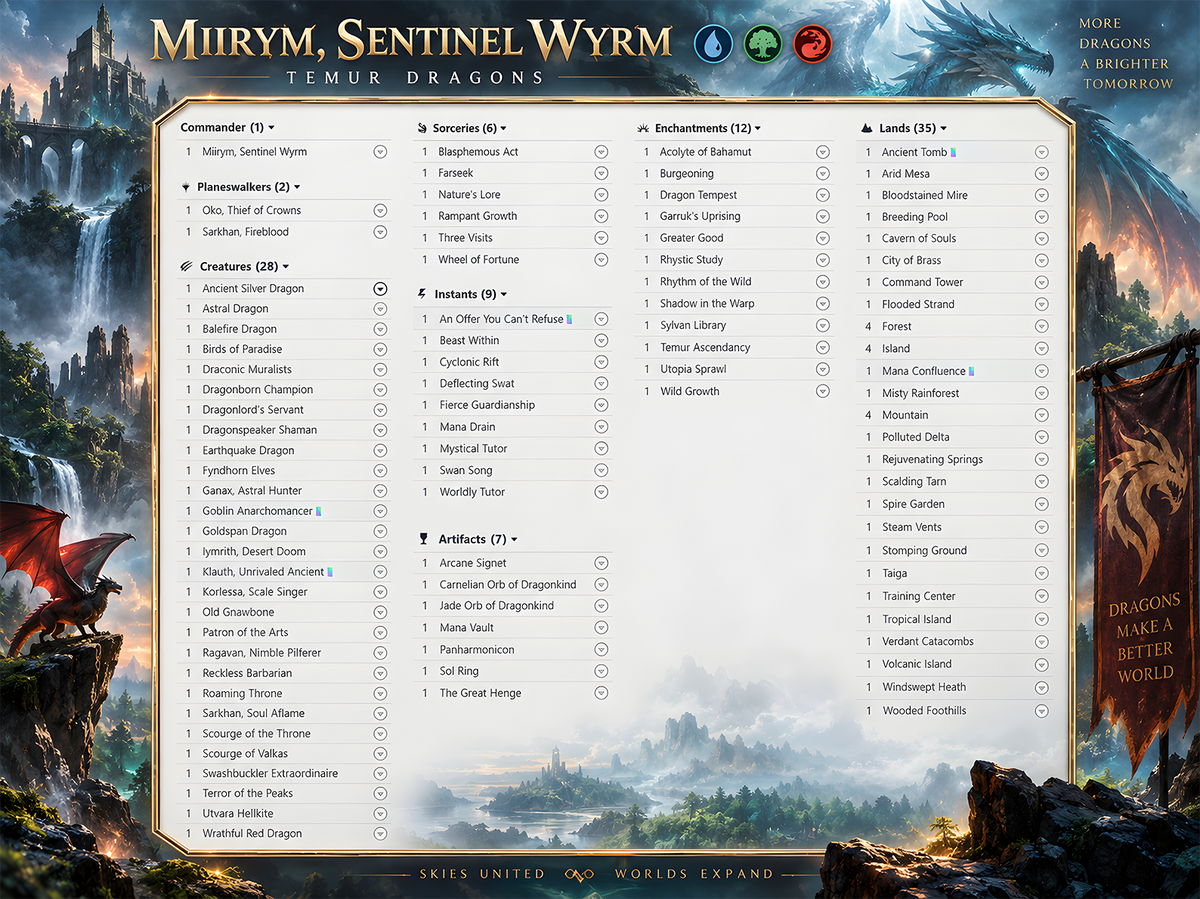Click the Shadow in the Warp row

coord(736,304)
